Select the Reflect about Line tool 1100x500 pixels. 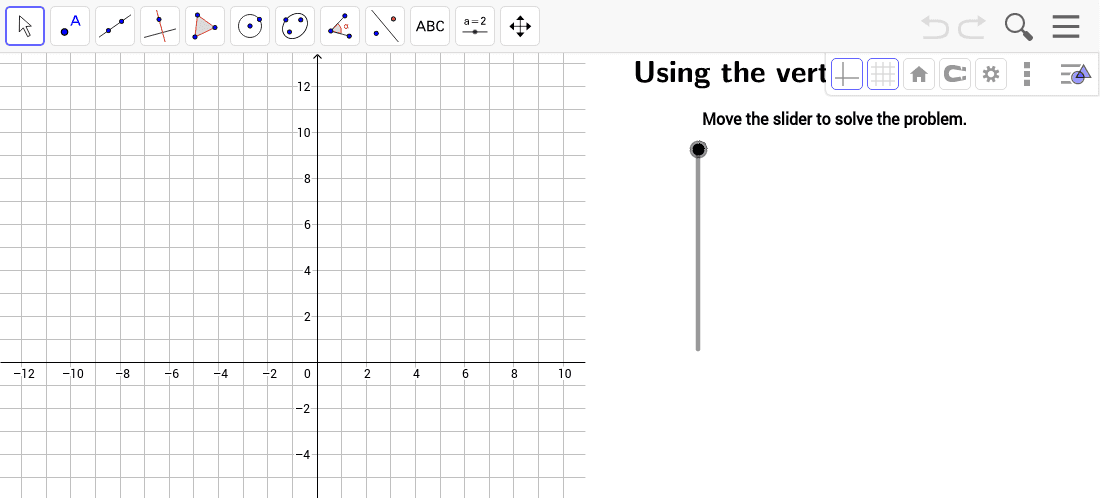coord(385,26)
